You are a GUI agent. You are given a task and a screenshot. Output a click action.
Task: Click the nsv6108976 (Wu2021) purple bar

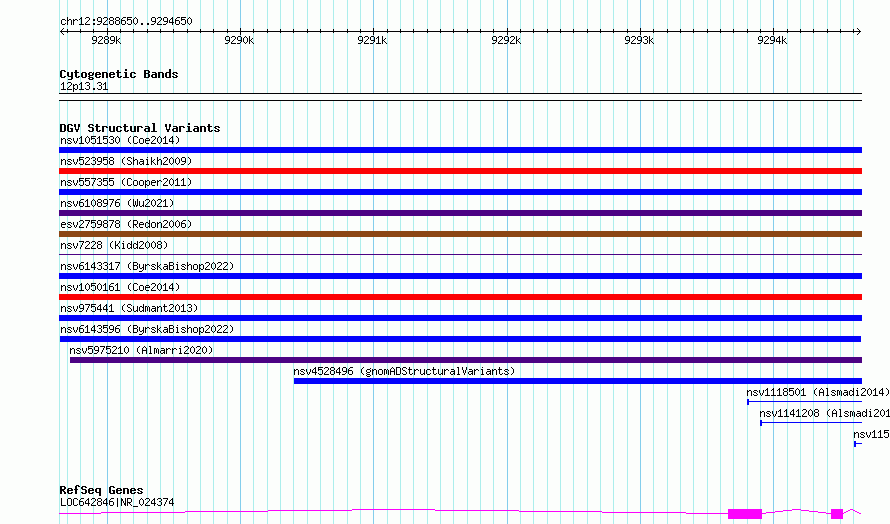pos(460,213)
